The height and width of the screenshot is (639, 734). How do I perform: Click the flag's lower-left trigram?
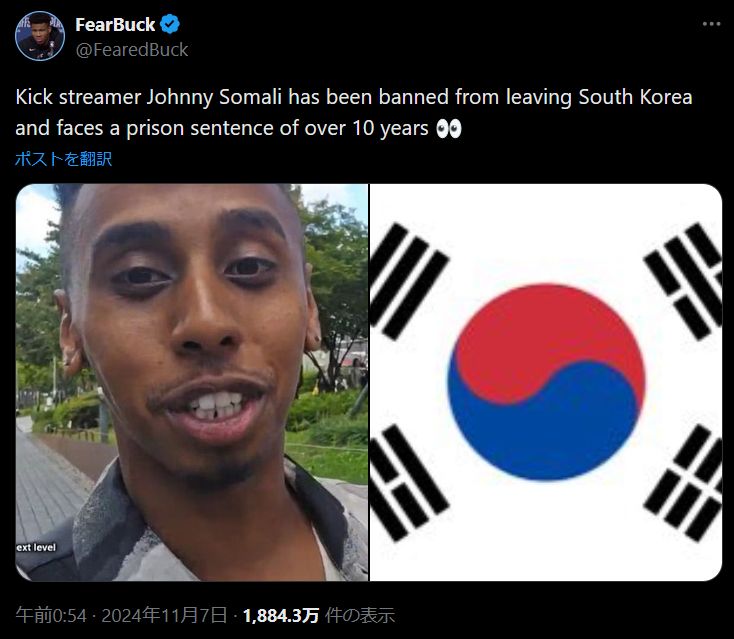(x=409, y=483)
